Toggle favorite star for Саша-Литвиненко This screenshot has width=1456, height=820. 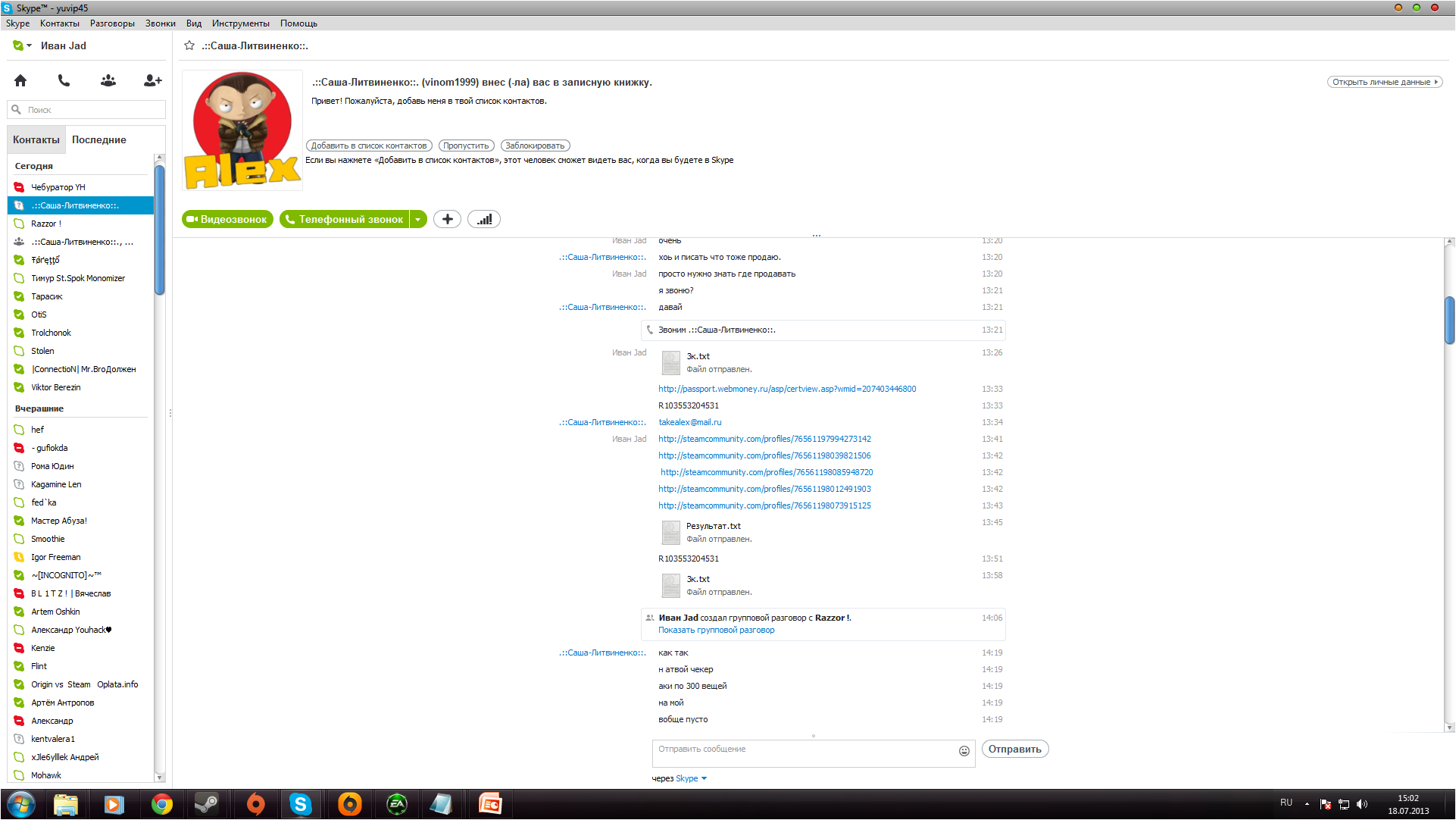pos(189,45)
